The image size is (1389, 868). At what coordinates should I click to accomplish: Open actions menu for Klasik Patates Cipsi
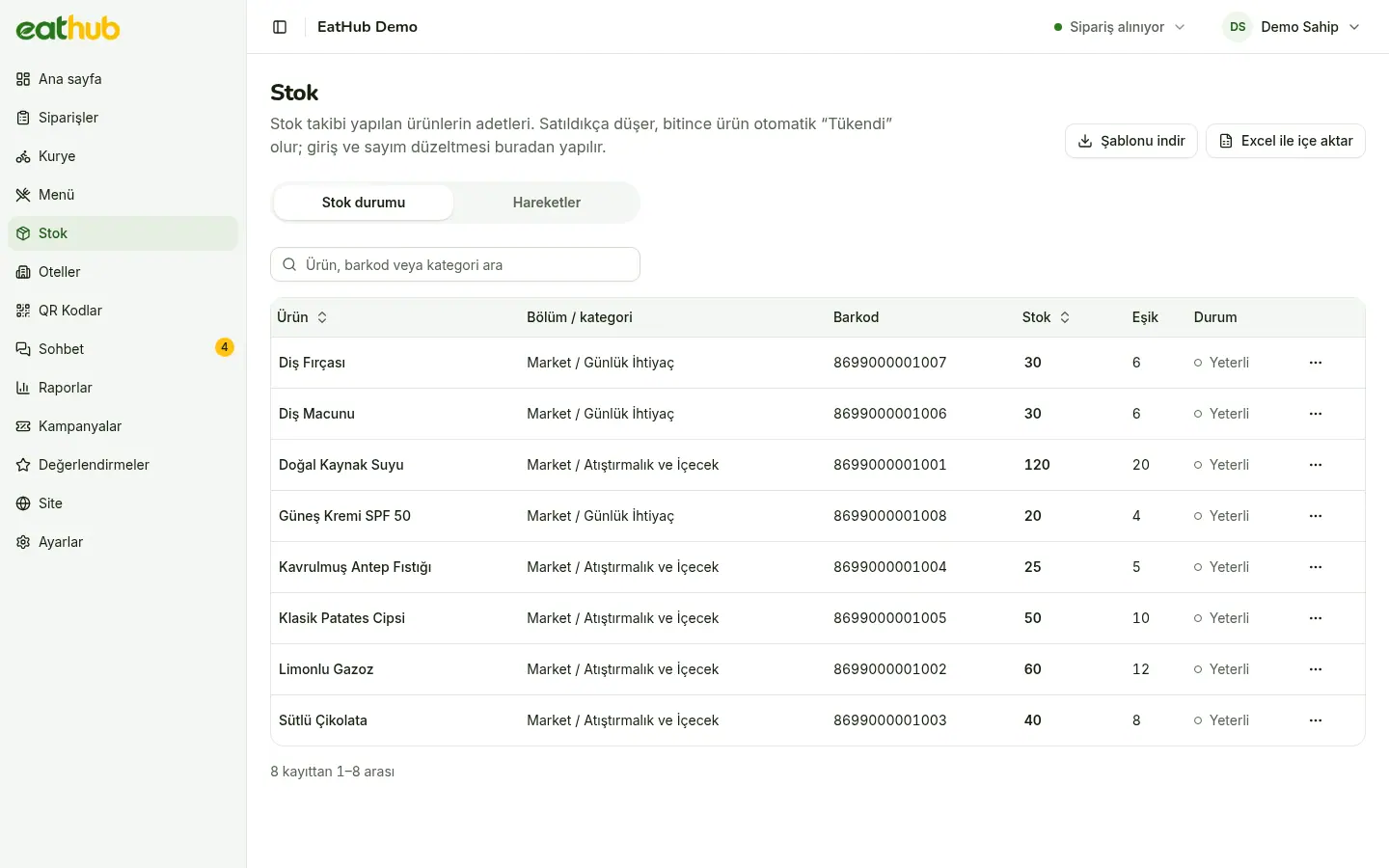click(x=1316, y=618)
